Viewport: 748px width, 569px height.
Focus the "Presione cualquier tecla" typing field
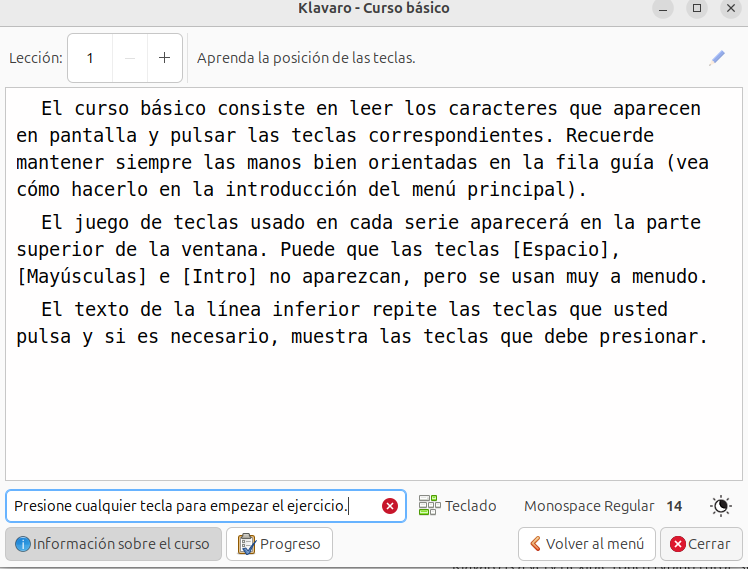(190, 506)
